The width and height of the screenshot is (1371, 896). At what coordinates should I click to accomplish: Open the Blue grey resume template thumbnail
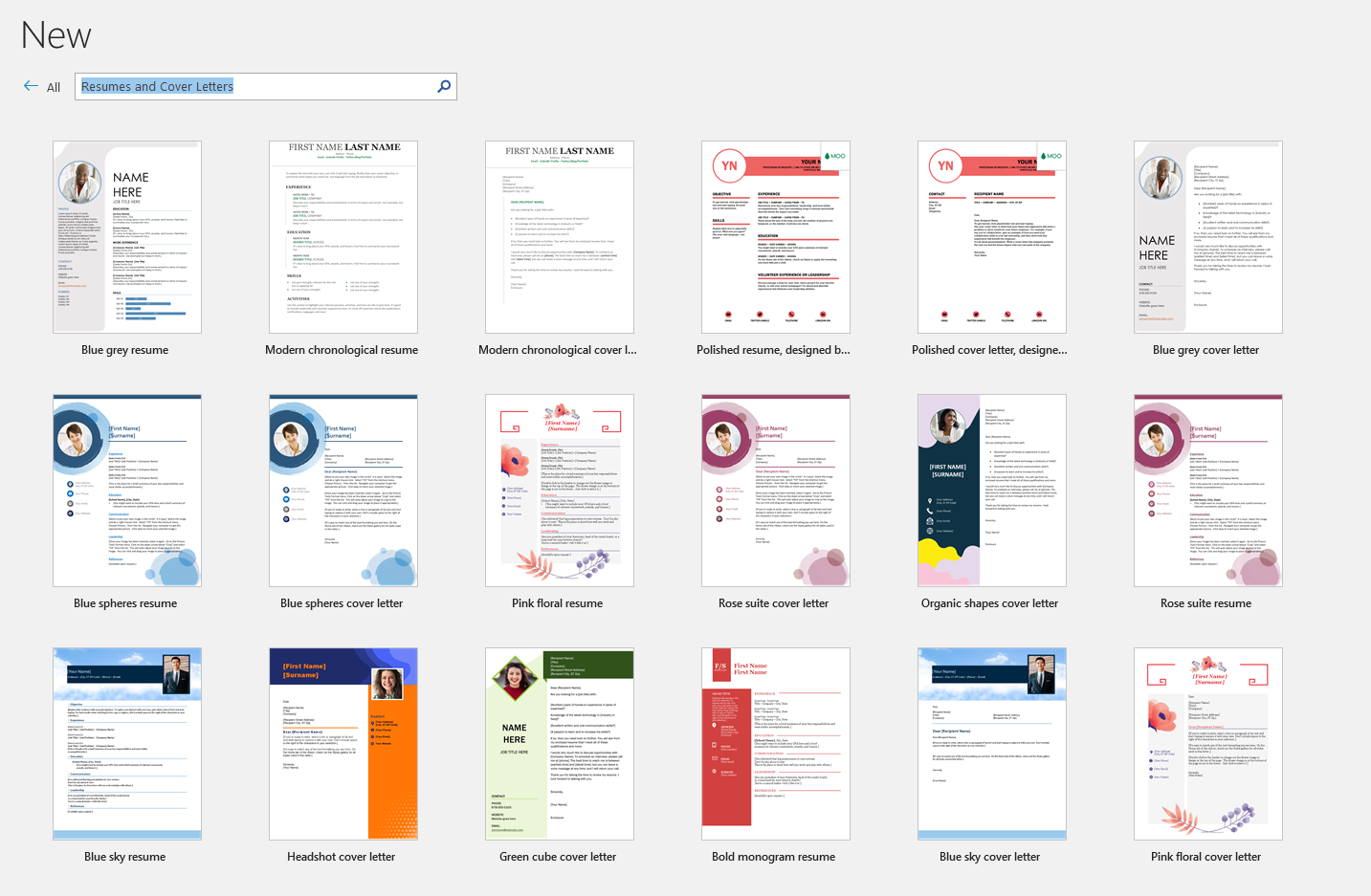pyautogui.click(x=127, y=237)
